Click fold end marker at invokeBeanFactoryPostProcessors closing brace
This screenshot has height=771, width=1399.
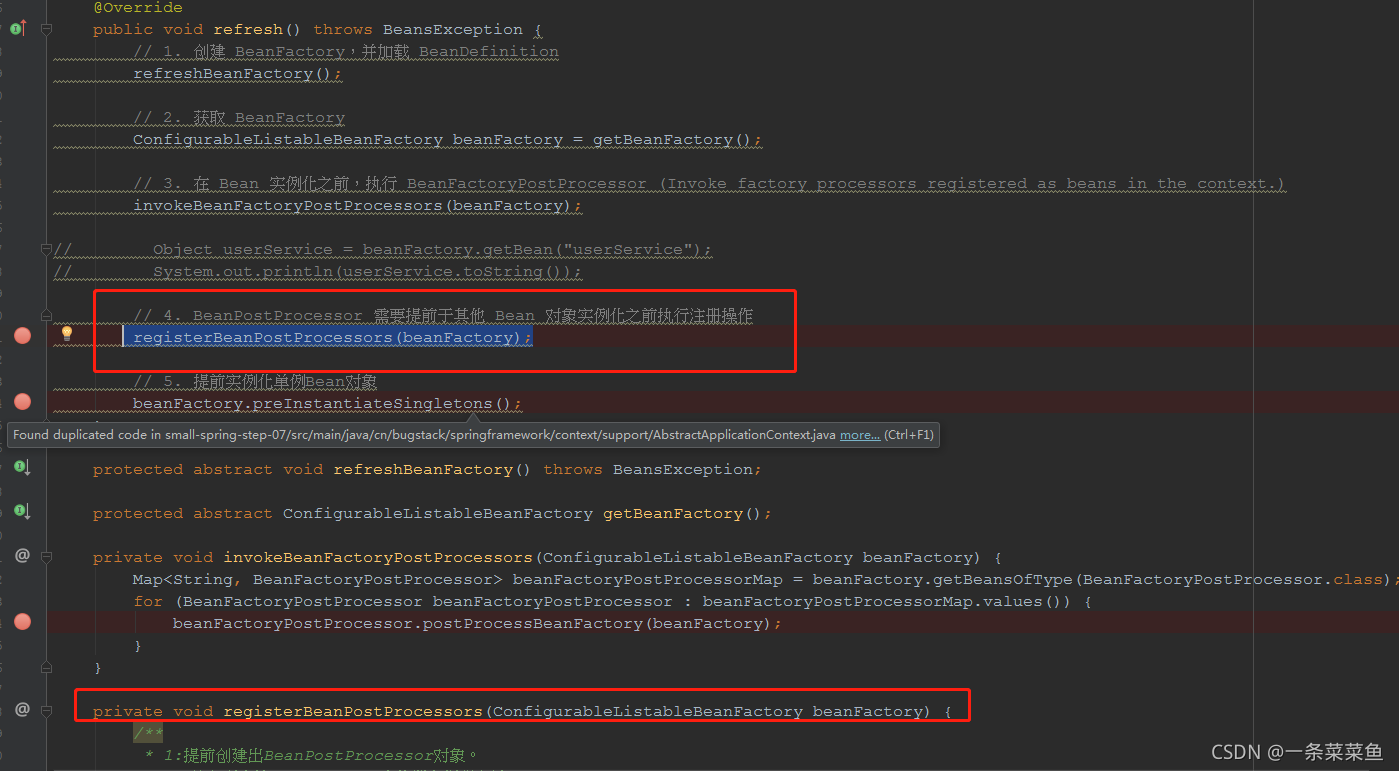pos(46,667)
